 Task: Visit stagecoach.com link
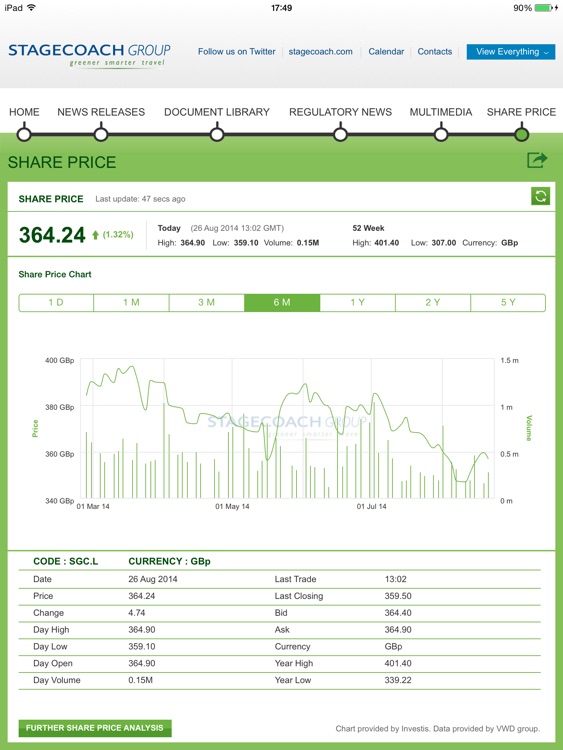point(320,52)
